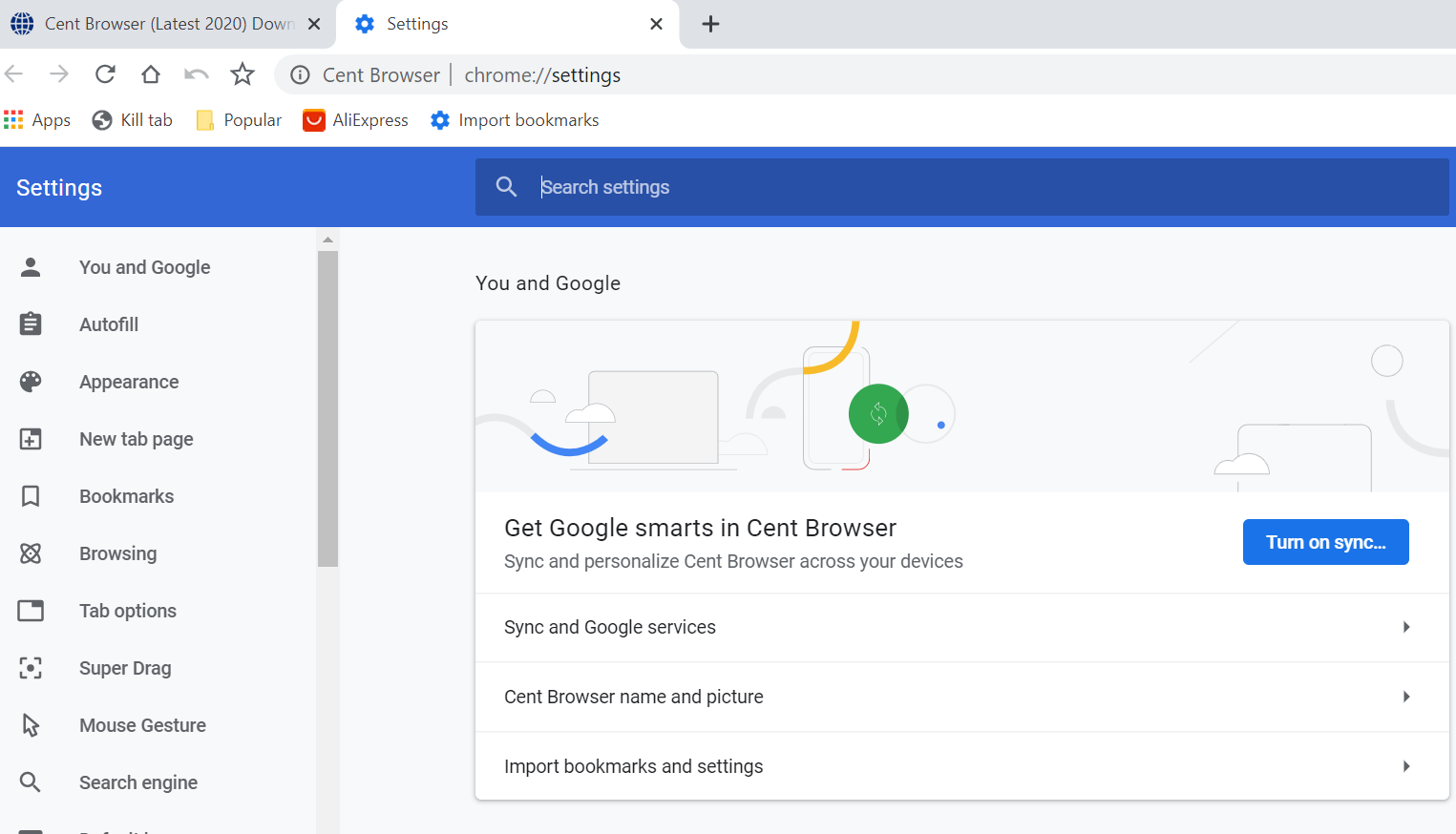The image size is (1456, 834).
Task: Reload the page with refresh icon
Action: click(105, 74)
